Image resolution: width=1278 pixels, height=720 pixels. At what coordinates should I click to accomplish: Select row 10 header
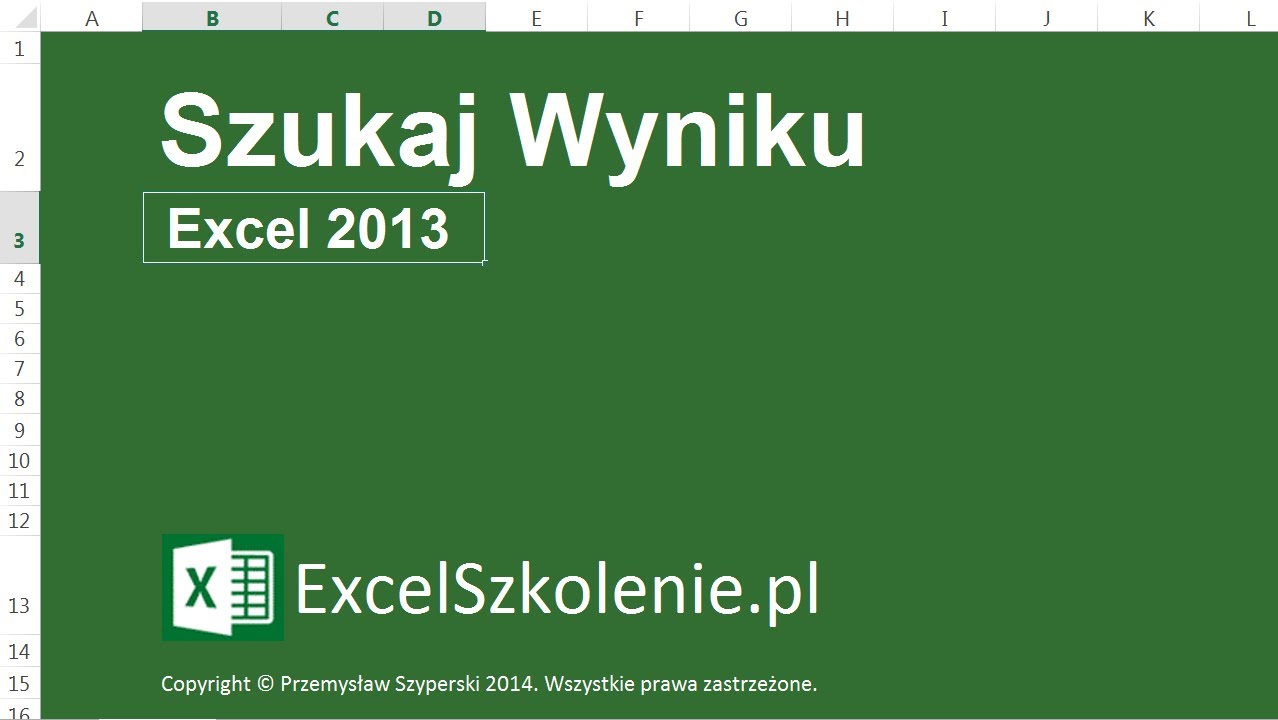[20, 461]
